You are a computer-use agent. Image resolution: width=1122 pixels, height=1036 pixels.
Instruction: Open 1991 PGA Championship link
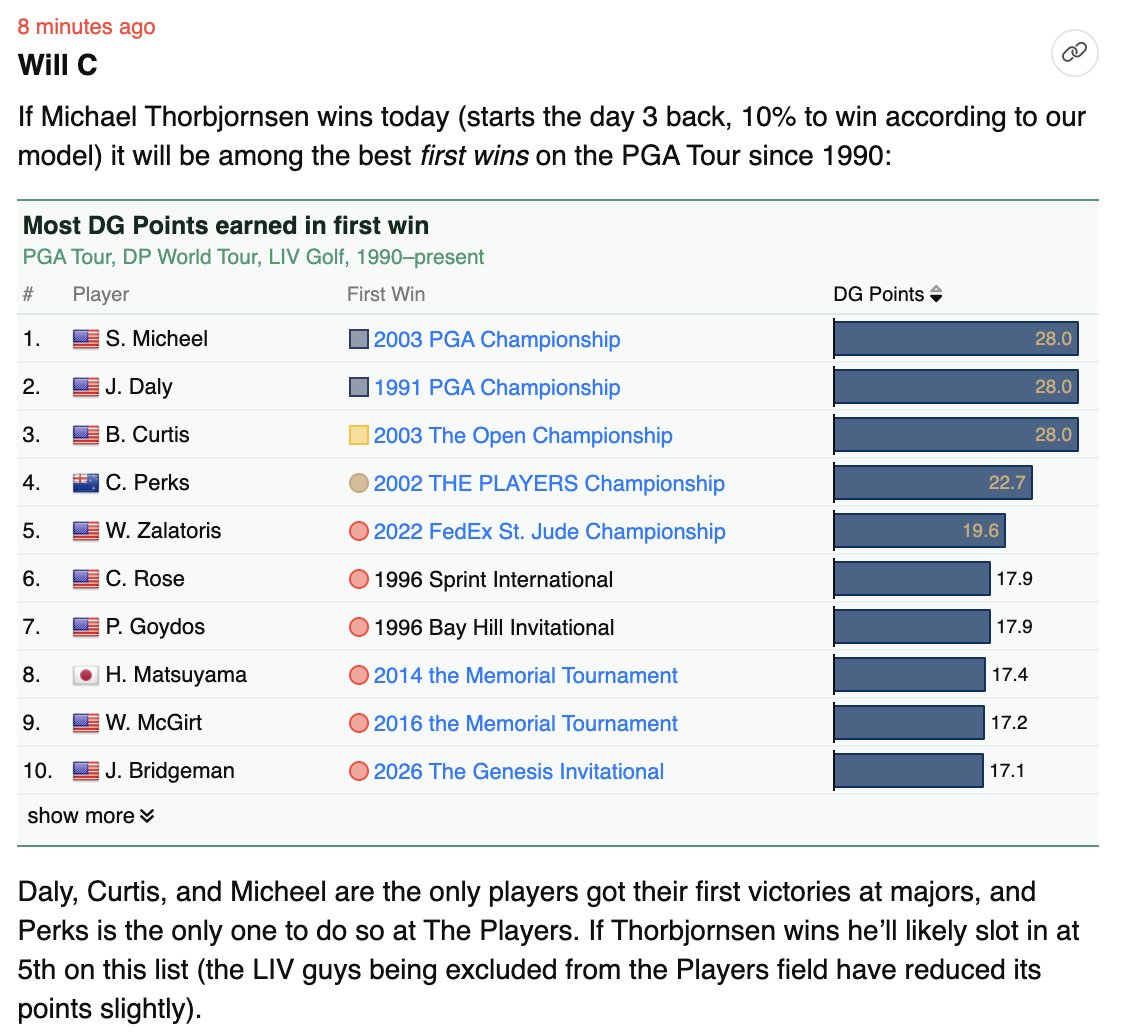[x=497, y=387]
